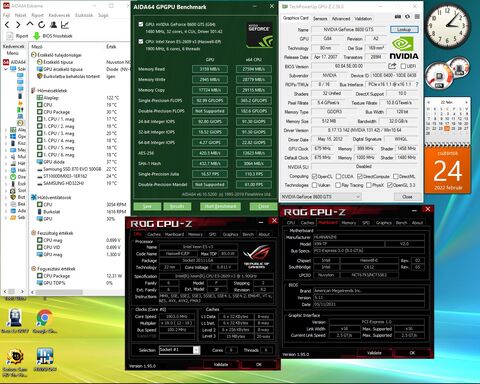
Task: Go up one level in AIDA64
Action: click(x=30, y=24)
